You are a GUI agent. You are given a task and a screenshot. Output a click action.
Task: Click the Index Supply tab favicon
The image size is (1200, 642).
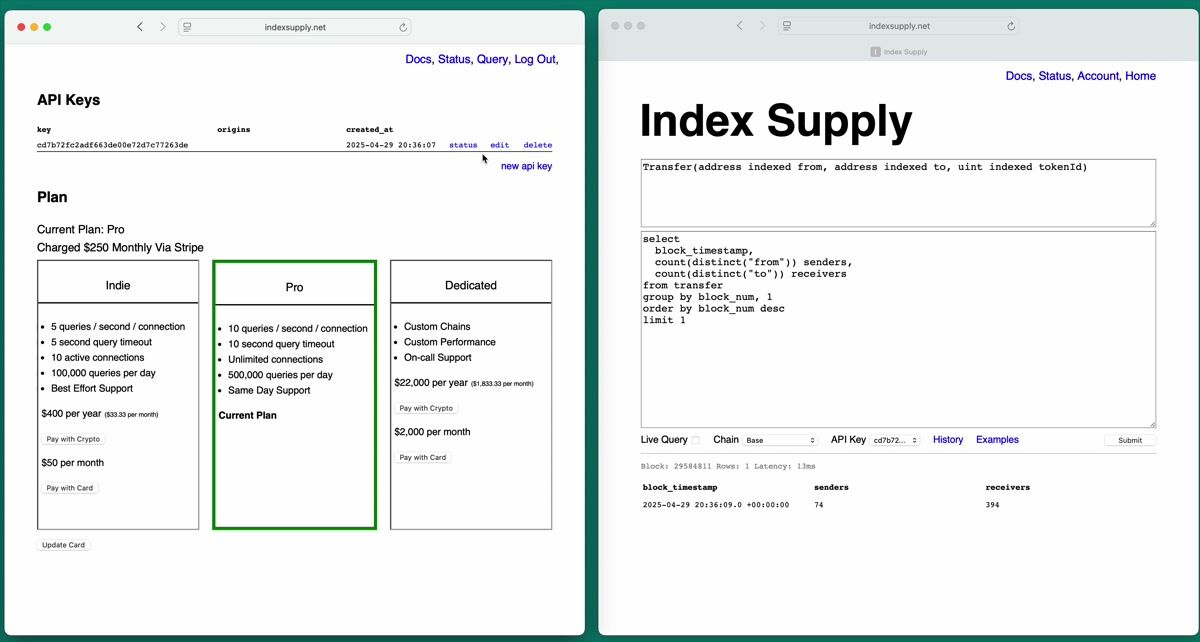pyautogui.click(x=875, y=52)
